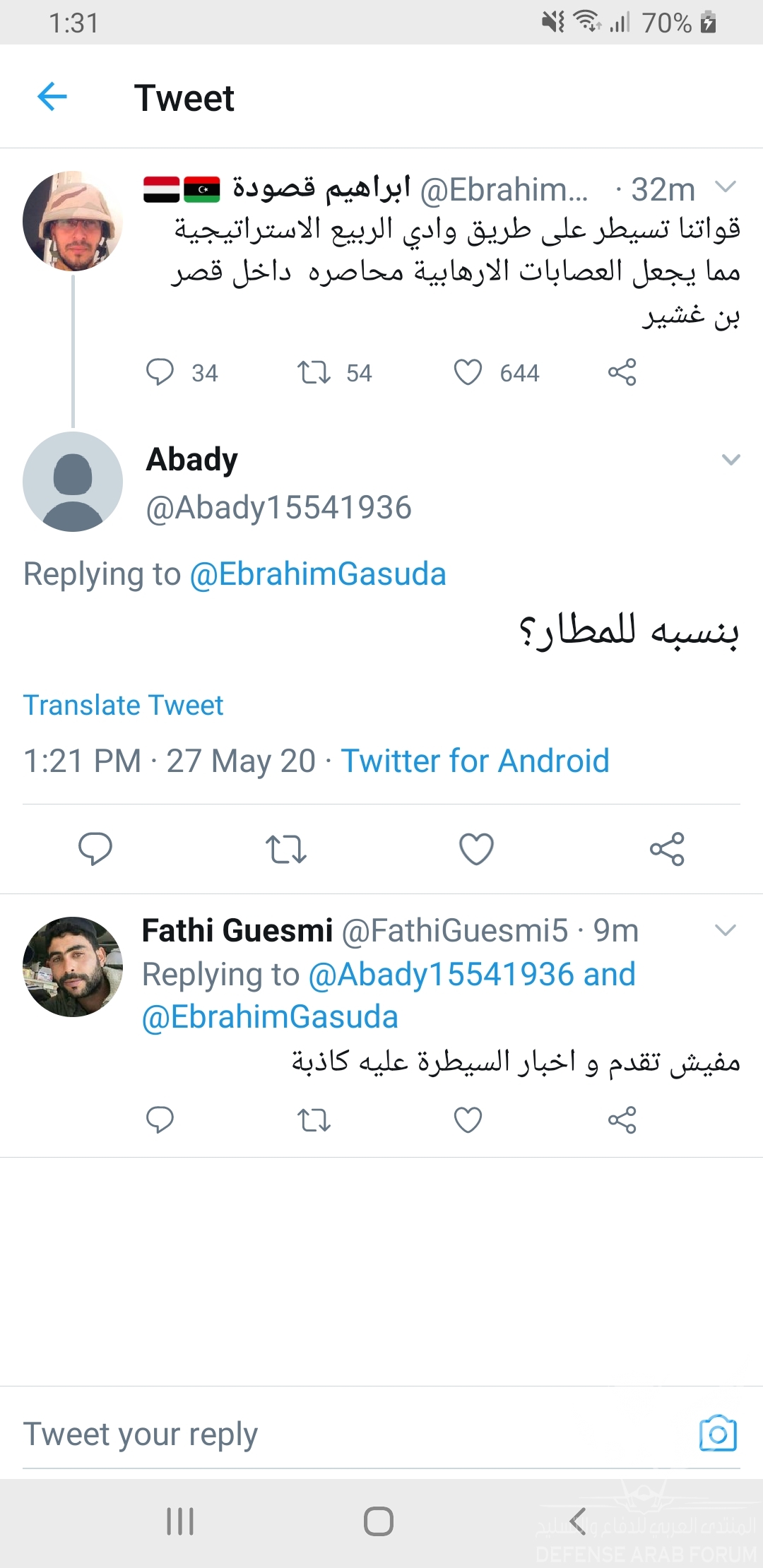
Task: Retweet Fathi Guesmi's reply
Action: (x=314, y=1120)
